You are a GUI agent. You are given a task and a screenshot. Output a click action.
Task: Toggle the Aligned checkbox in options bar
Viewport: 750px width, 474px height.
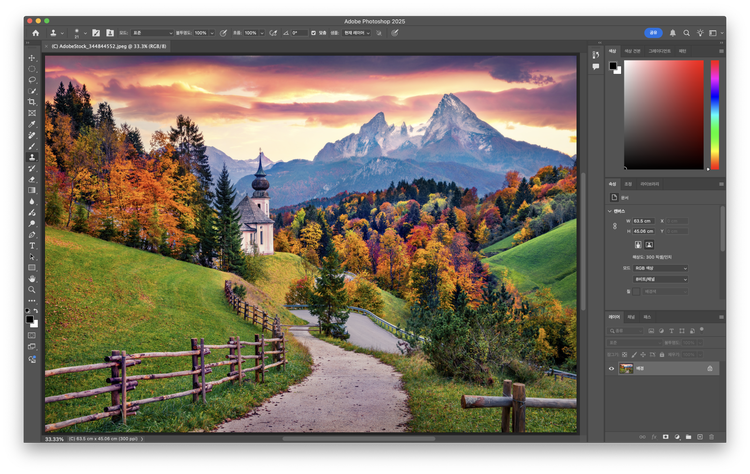point(313,33)
